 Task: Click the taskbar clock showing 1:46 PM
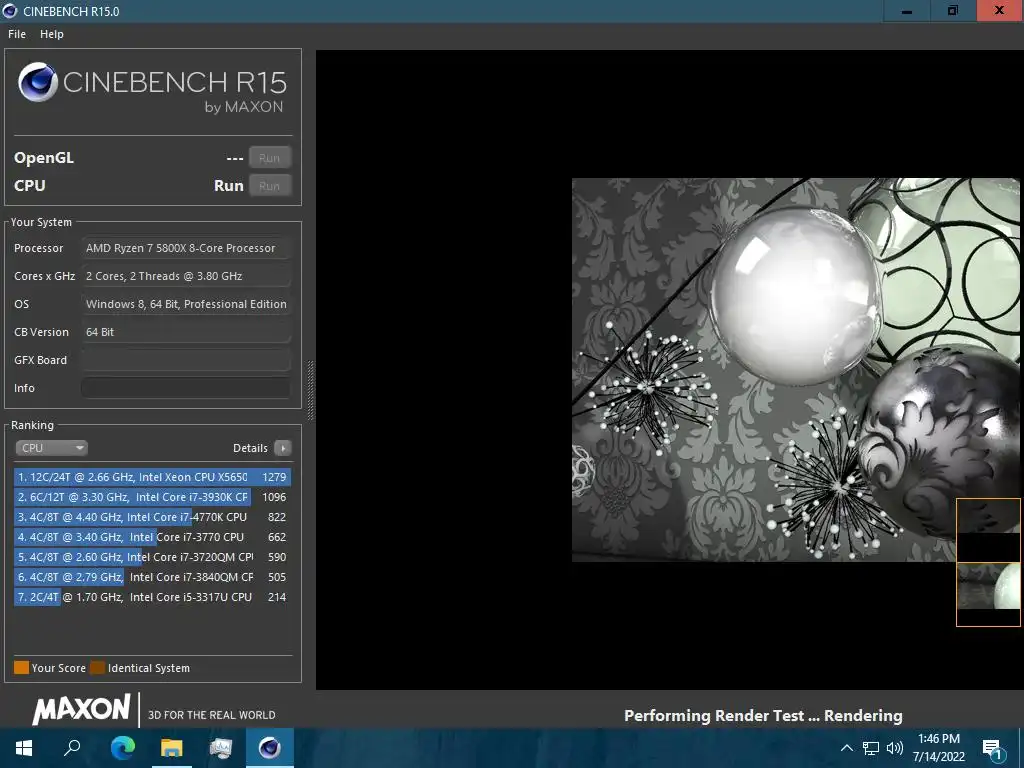[938, 748]
